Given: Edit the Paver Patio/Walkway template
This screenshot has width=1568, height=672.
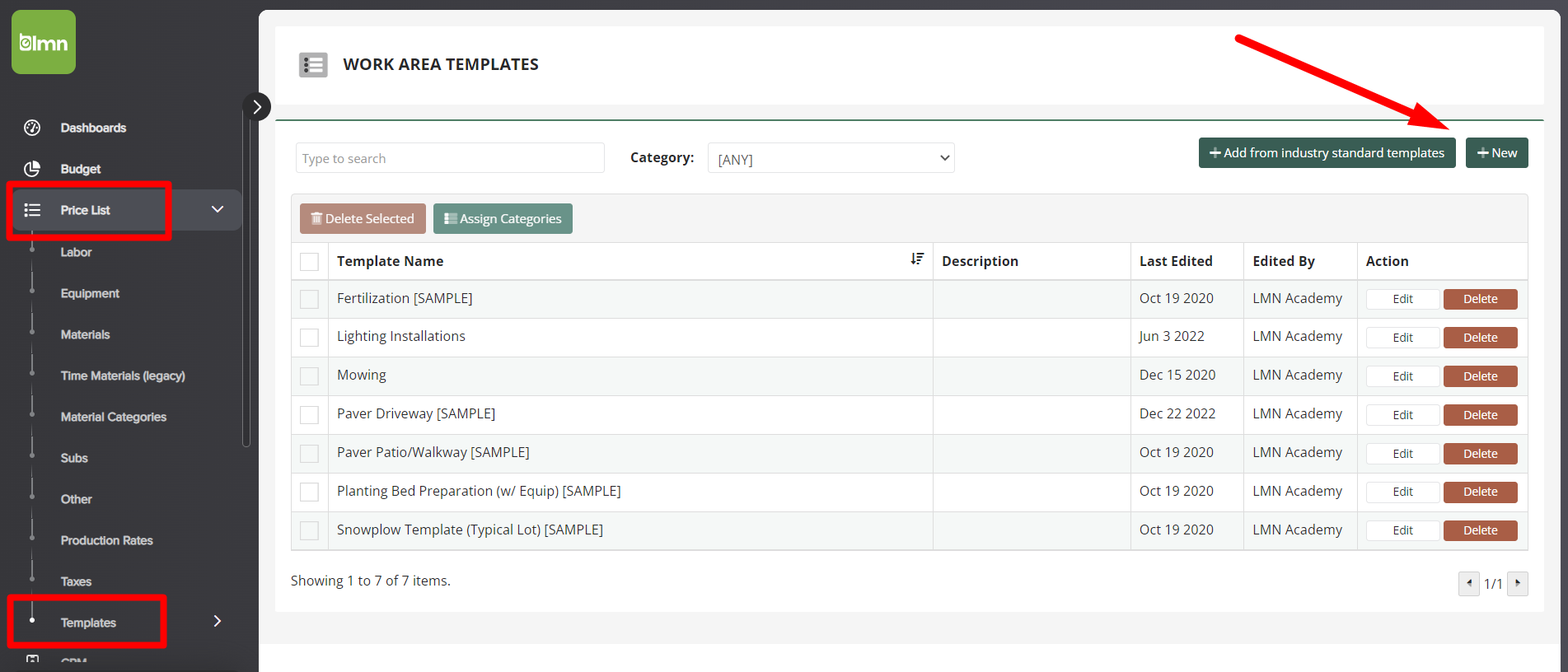Looking at the screenshot, I should tap(1402, 454).
